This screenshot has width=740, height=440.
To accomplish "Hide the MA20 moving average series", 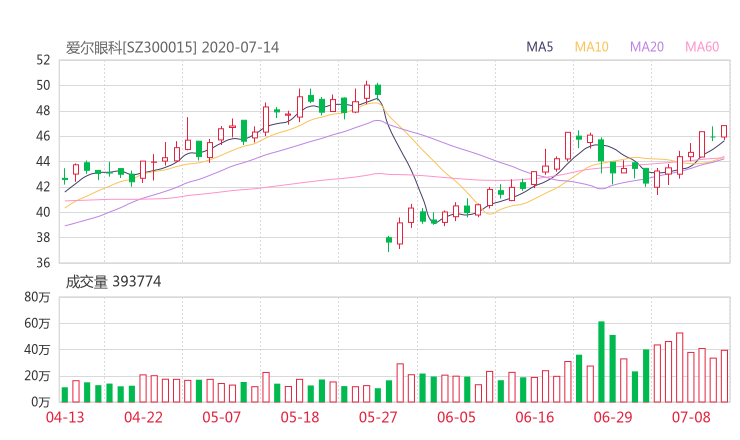I will click(646, 47).
